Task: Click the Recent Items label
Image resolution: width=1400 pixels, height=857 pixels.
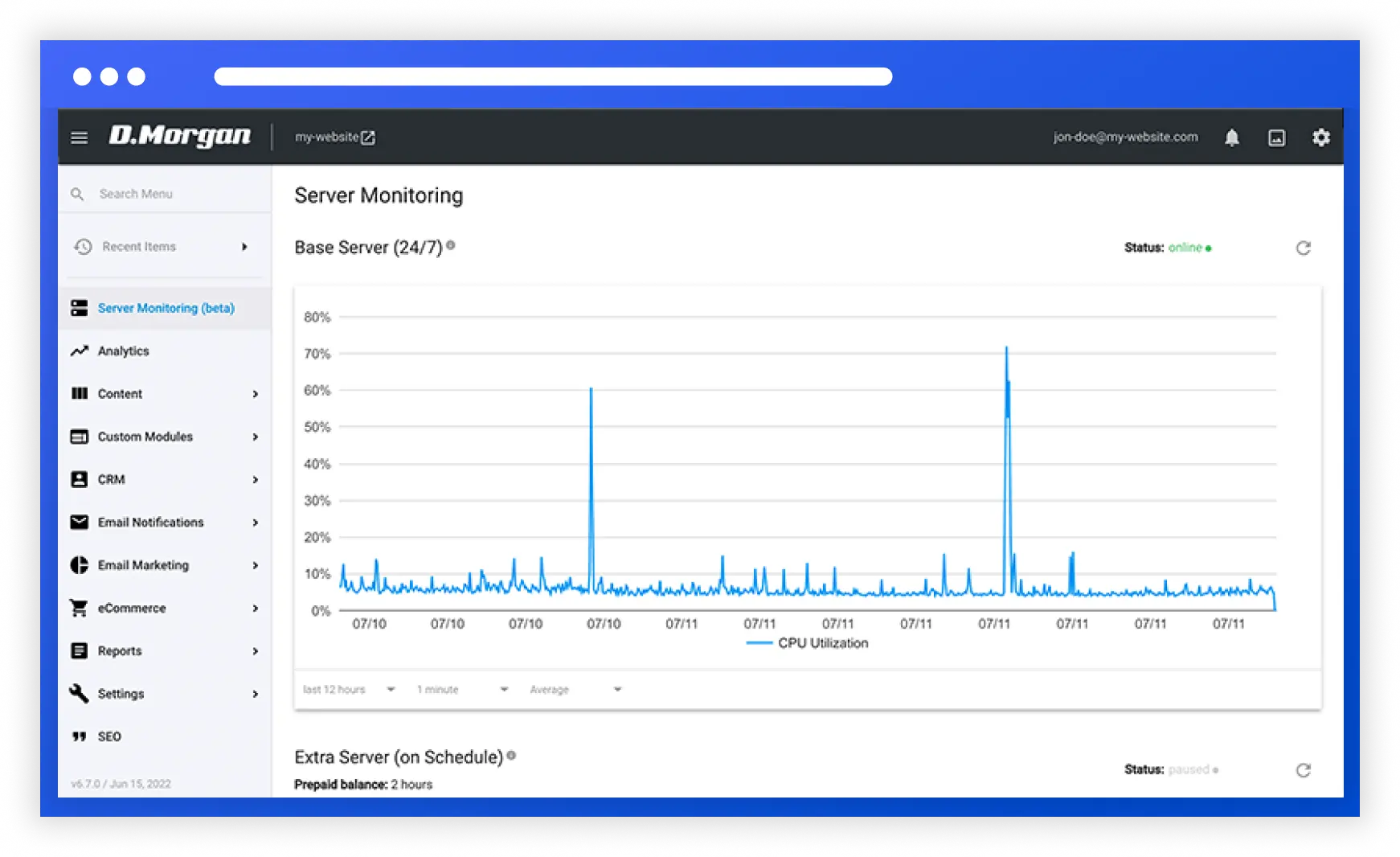Action: [139, 247]
